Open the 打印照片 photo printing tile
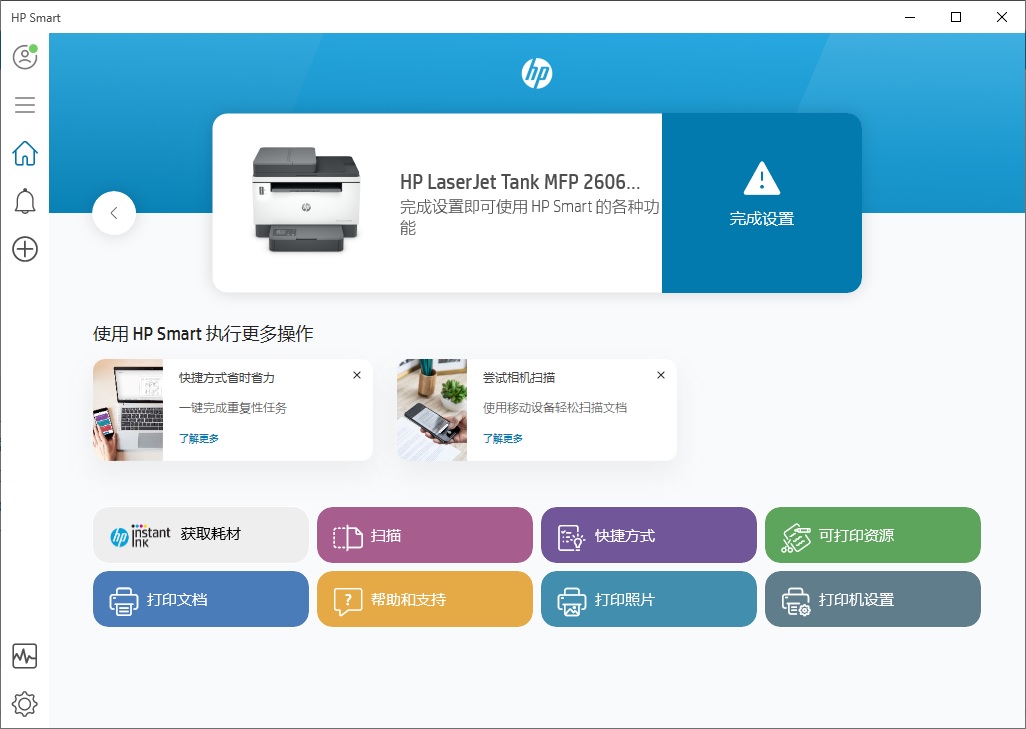The height and width of the screenshot is (729, 1026). tap(648, 599)
